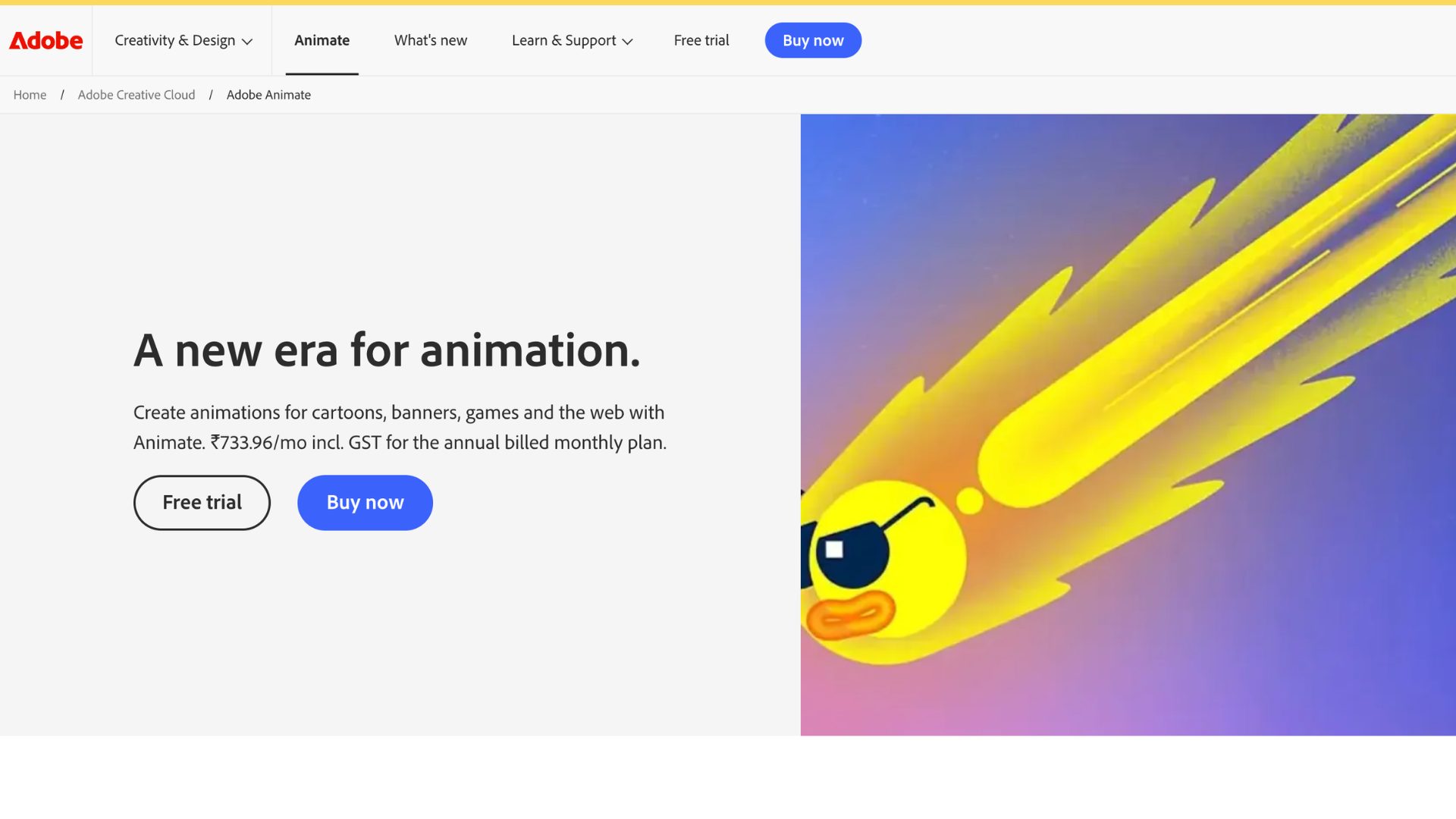
Task: Select the Adobe Animate breadcrumb text
Action: 268,95
